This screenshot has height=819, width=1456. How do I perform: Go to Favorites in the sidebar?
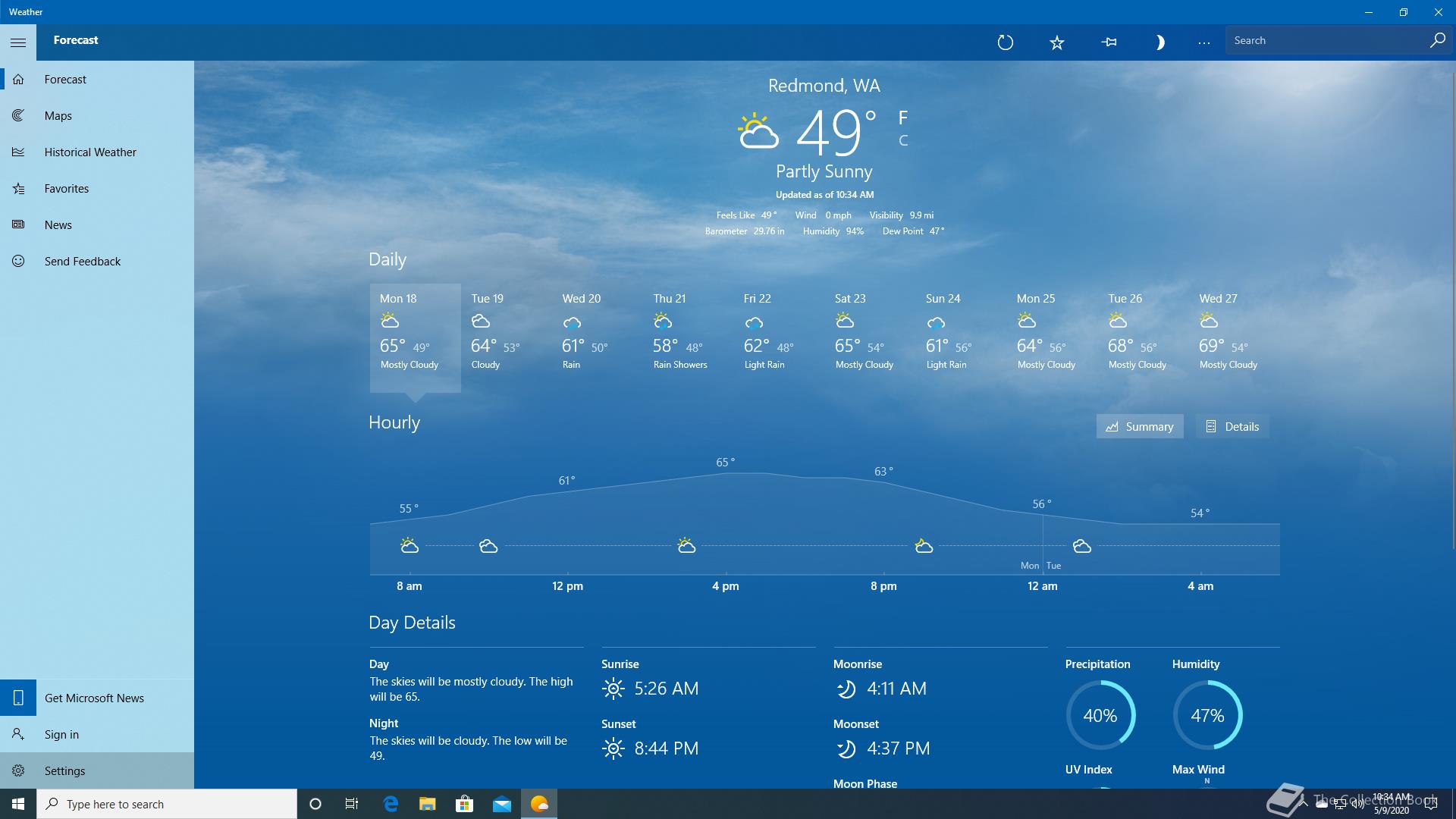pyautogui.click(x=67, y=188)
